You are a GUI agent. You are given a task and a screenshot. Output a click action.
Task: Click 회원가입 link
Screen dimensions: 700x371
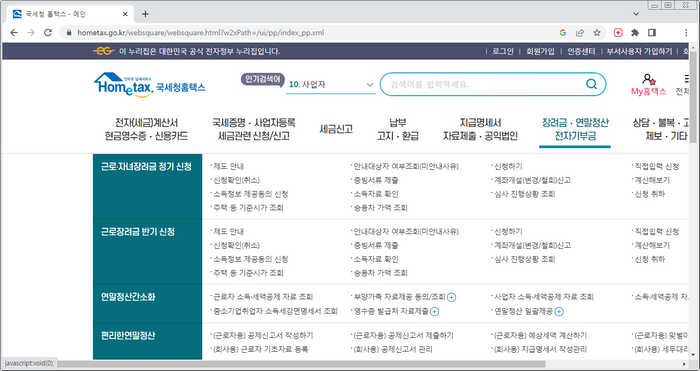point(540,51)
